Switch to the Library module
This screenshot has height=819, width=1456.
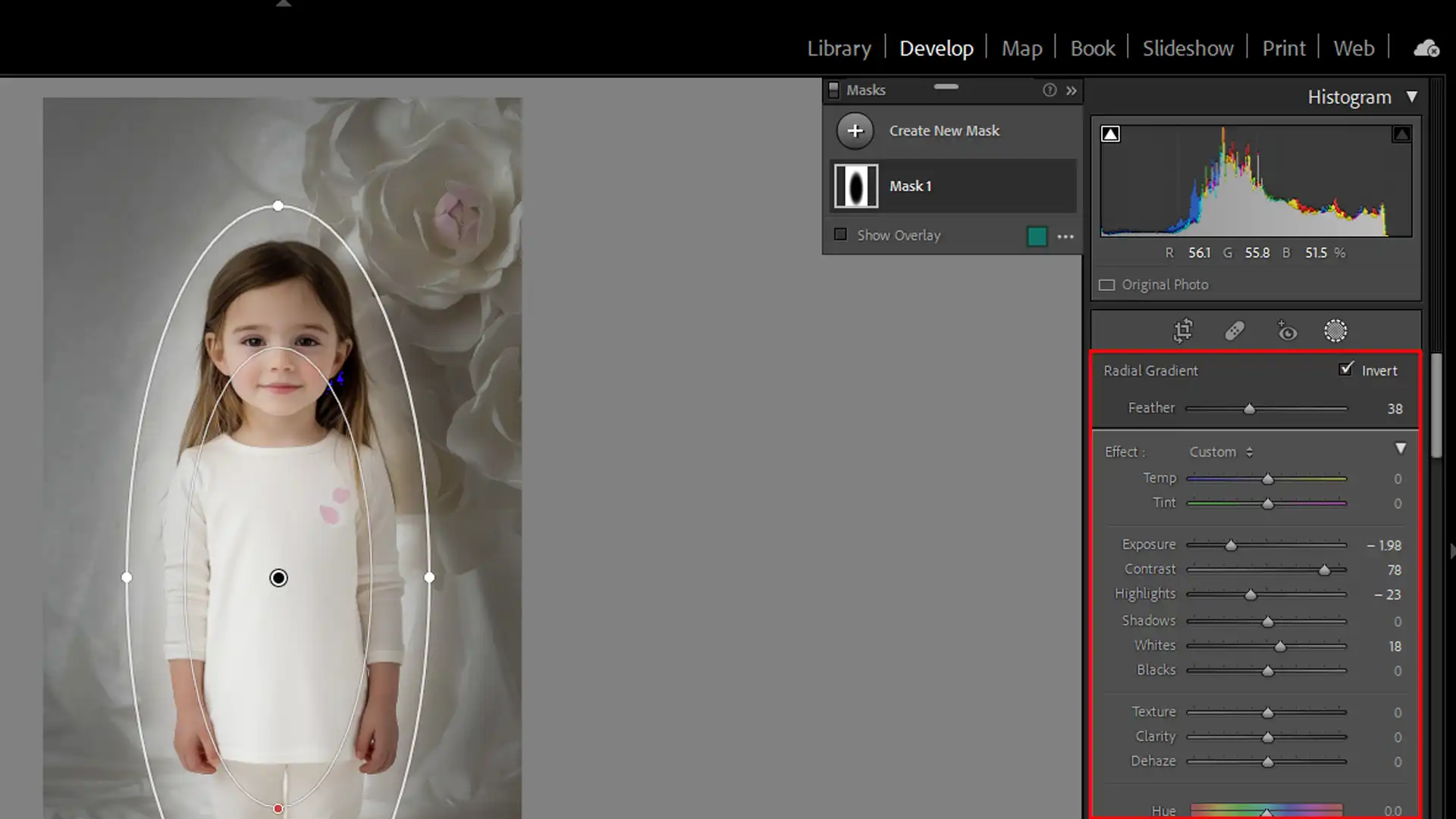coord(839,49)
